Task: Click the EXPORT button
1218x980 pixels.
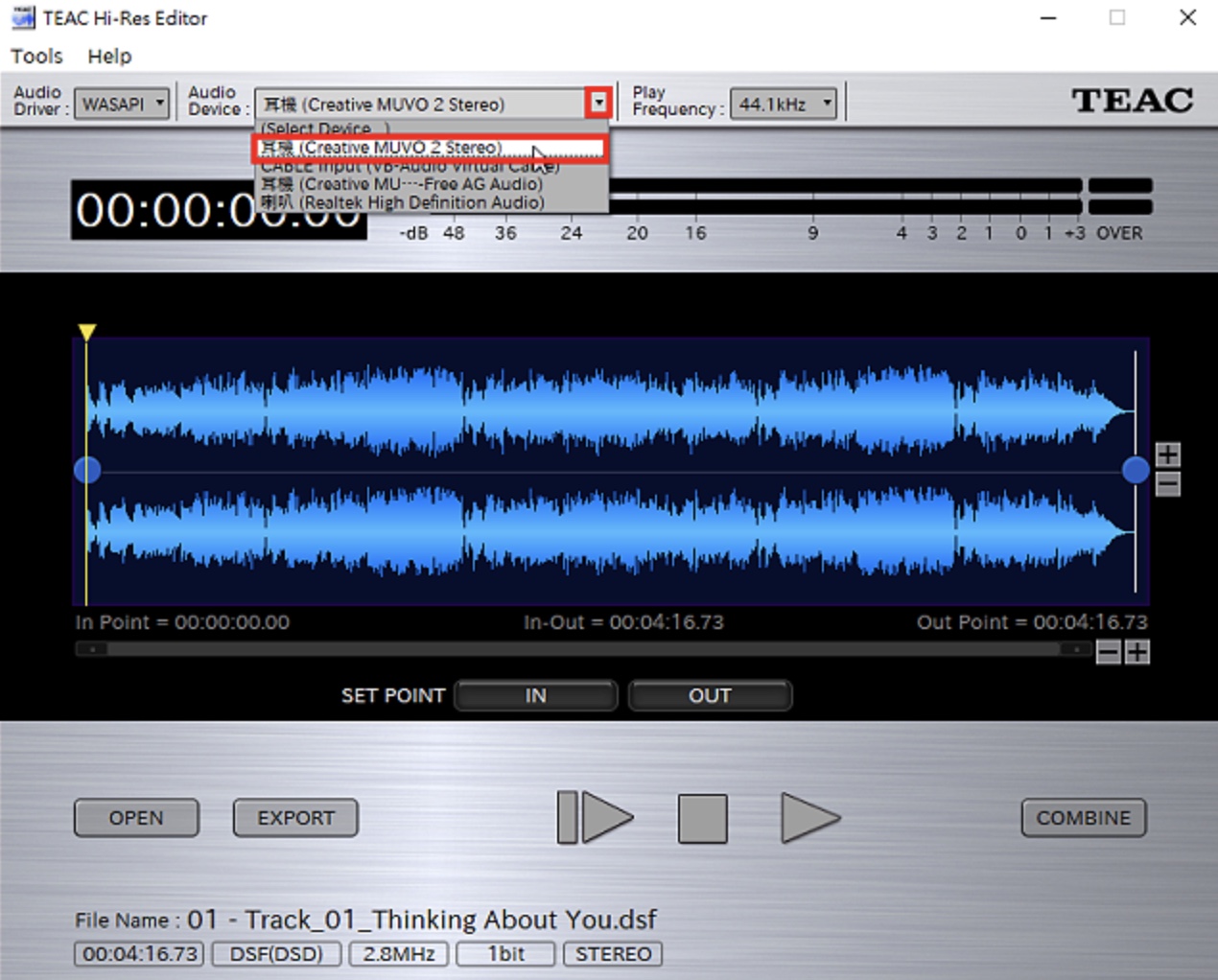Action: (x=295, y=818)
